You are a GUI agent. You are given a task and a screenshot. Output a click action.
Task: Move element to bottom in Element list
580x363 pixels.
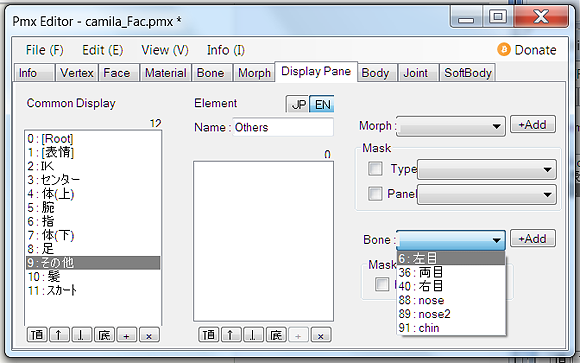[276, 335]
